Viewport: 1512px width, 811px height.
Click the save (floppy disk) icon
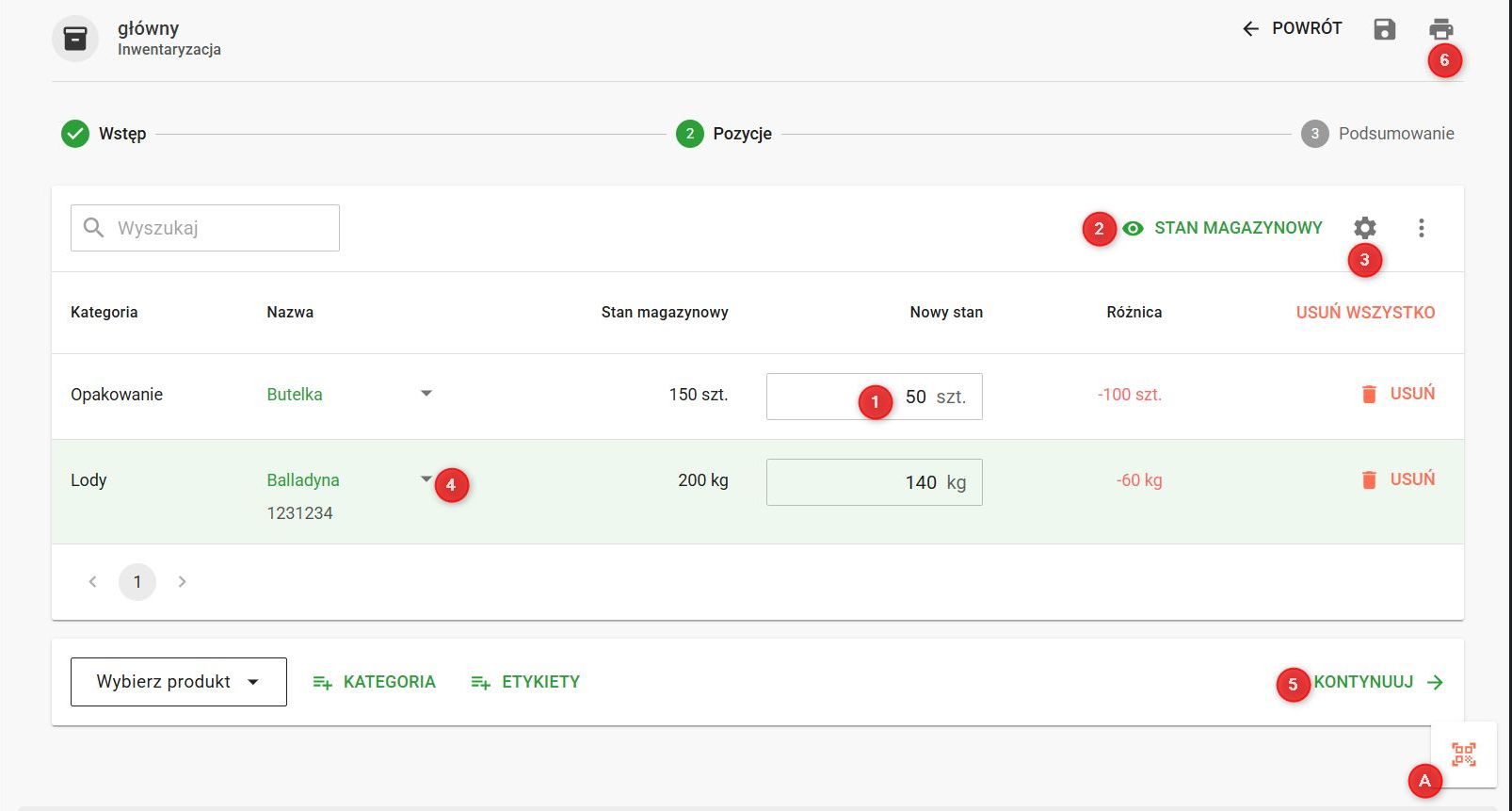tap(1384, 29)
